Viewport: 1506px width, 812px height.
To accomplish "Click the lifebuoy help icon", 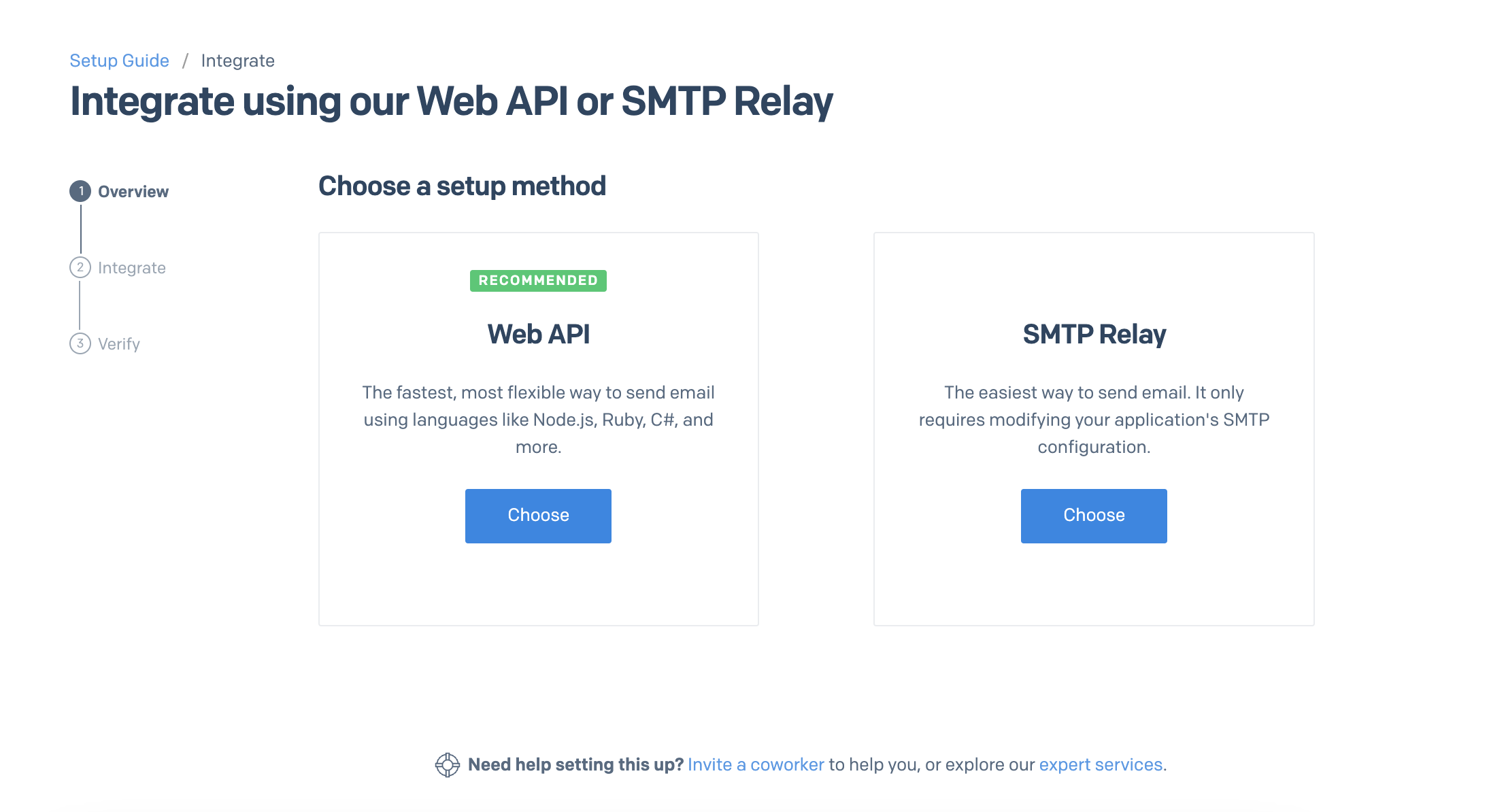I will pyautogui.click(x=447, y=765).
